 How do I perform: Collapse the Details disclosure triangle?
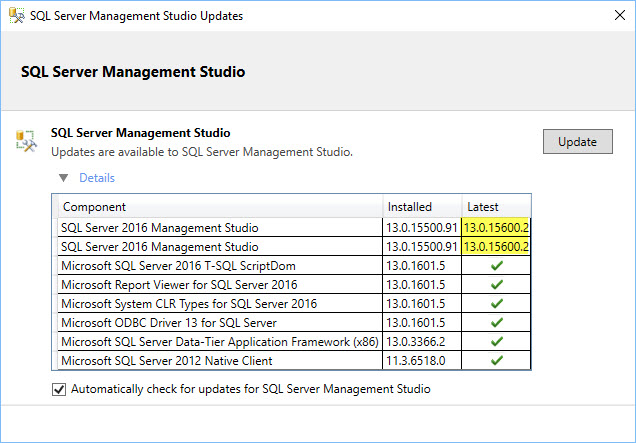coord(63,178)
